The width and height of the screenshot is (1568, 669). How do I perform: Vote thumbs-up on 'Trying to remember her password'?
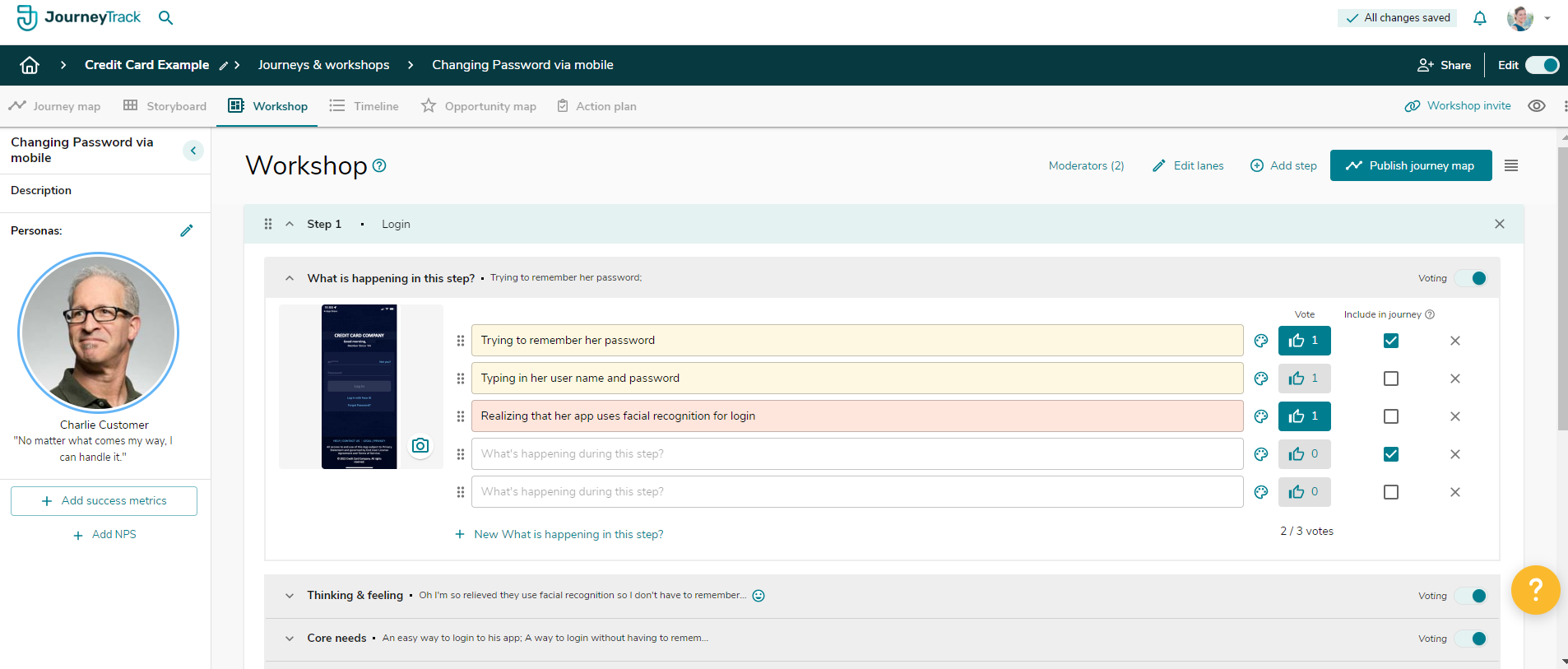pyautogui.click(x=1305, y=341)
